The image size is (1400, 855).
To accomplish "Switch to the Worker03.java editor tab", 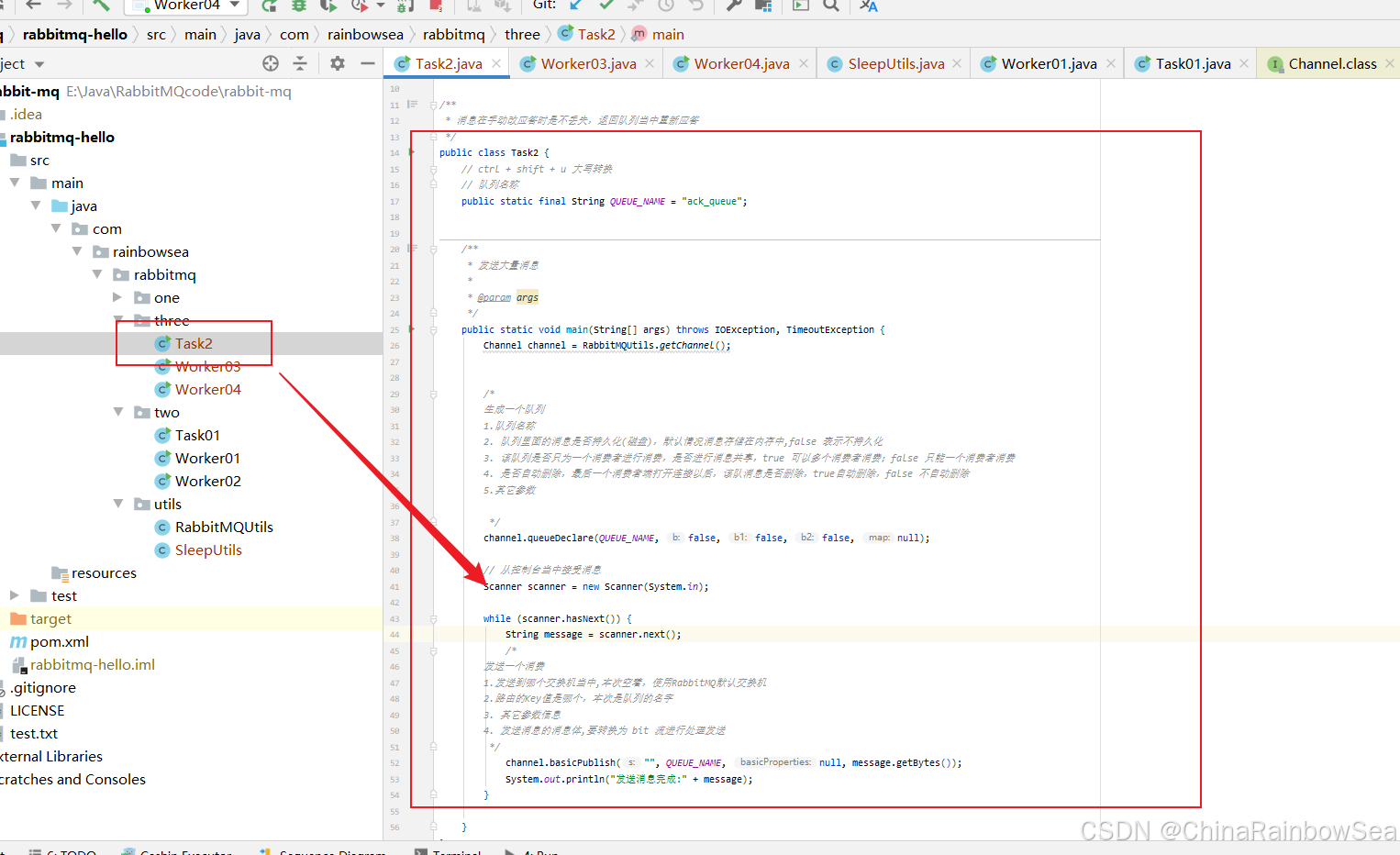I will pyautogui.click(x=587, y=63).
